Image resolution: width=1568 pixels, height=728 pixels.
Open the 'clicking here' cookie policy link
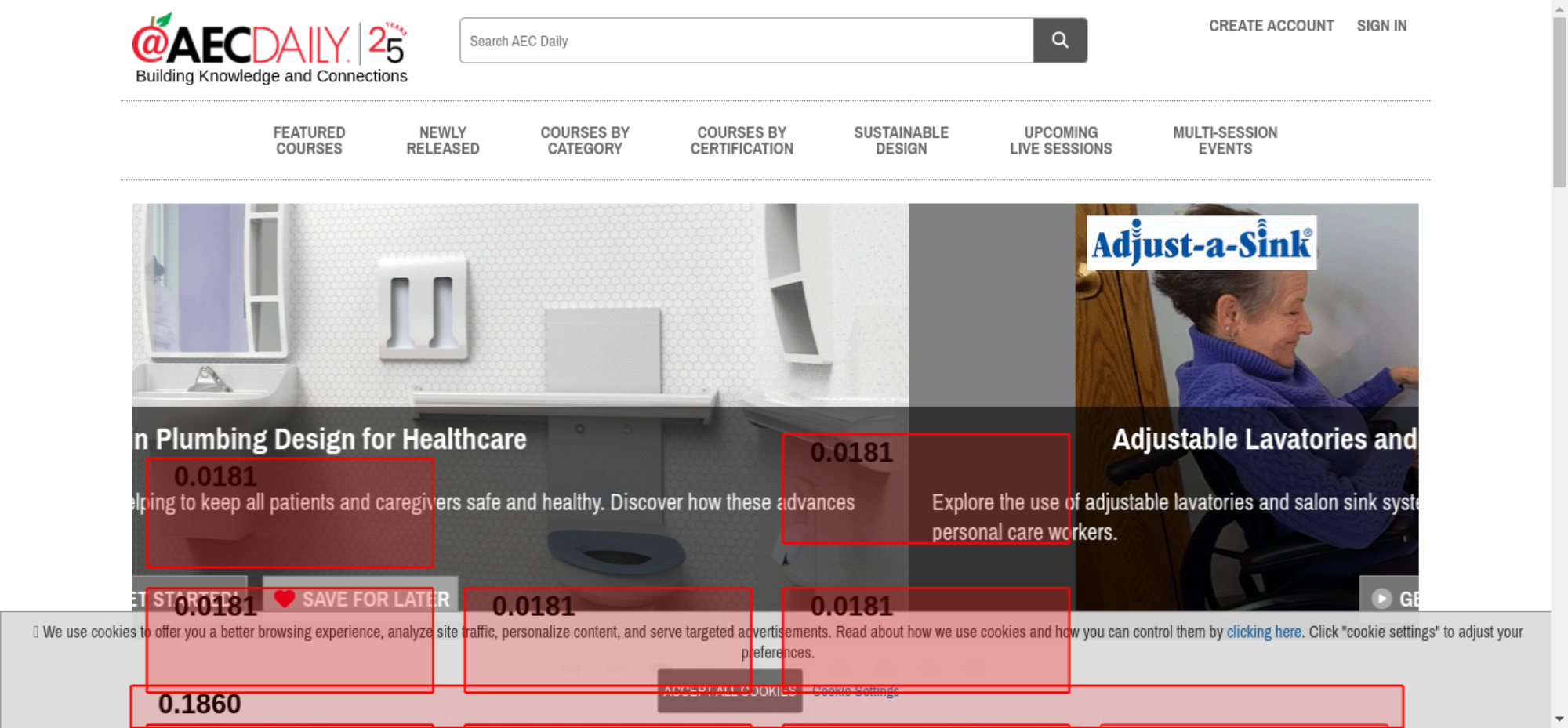tap(1263, 632)
